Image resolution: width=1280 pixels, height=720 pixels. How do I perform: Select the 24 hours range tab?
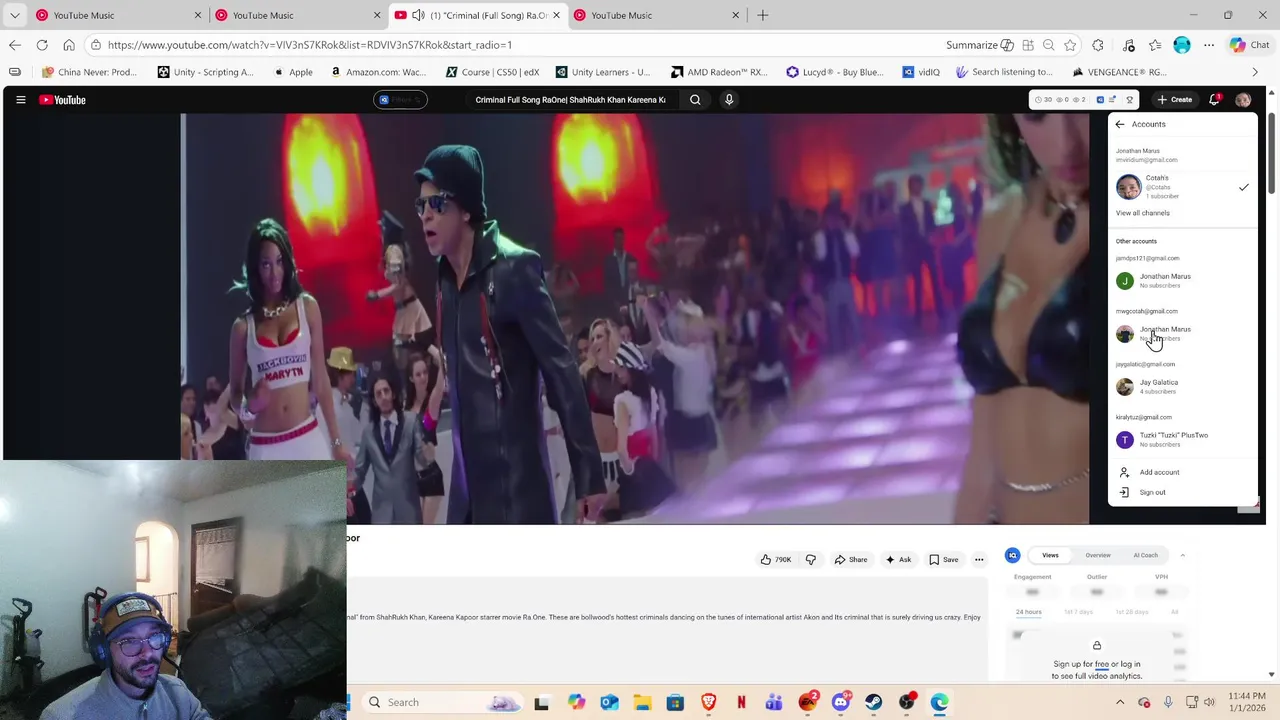1028,612
